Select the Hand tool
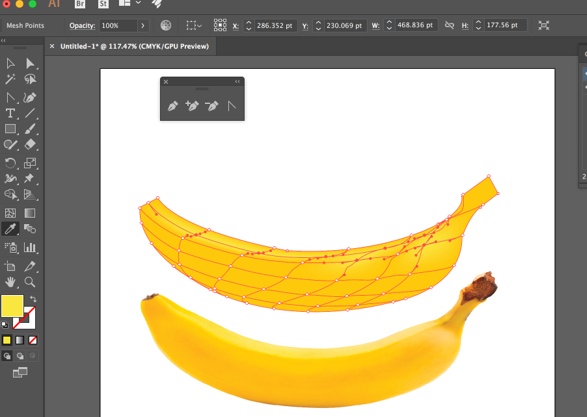The height and width of the screenshot is (417, 587). tap(10, 282)
